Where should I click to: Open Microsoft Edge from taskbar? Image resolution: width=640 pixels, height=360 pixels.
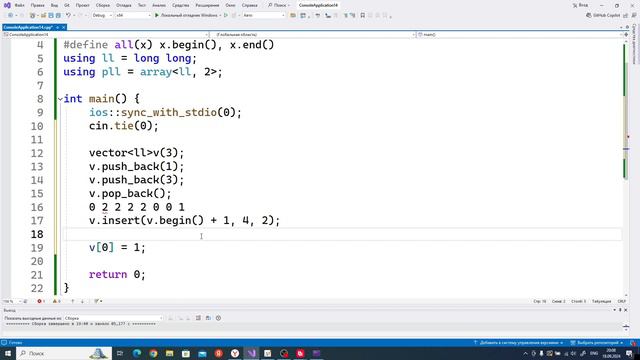137,353
